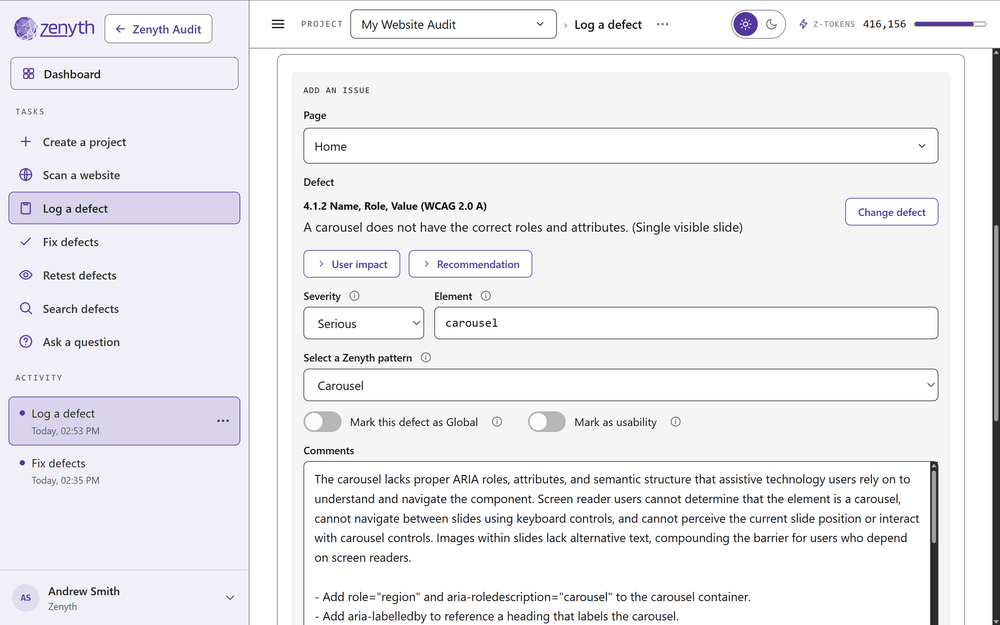Go to Search defects task

pyautogui.click(x=124, y=309)
